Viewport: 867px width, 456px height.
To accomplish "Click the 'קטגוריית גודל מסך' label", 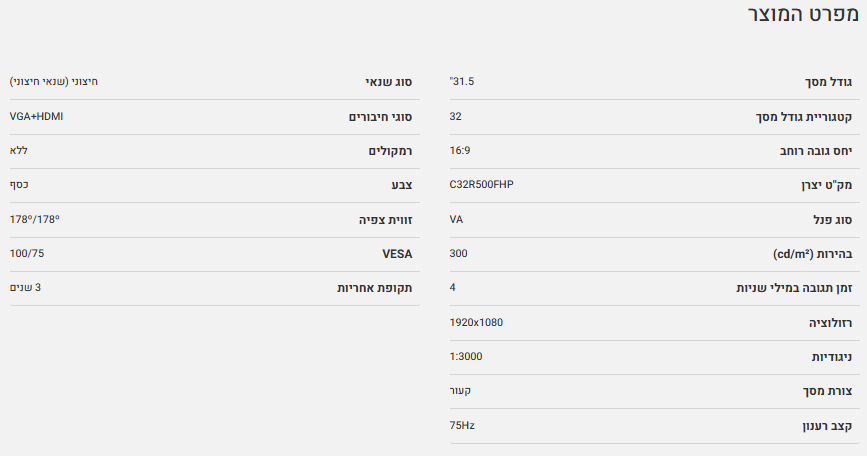I will (804, 117).
